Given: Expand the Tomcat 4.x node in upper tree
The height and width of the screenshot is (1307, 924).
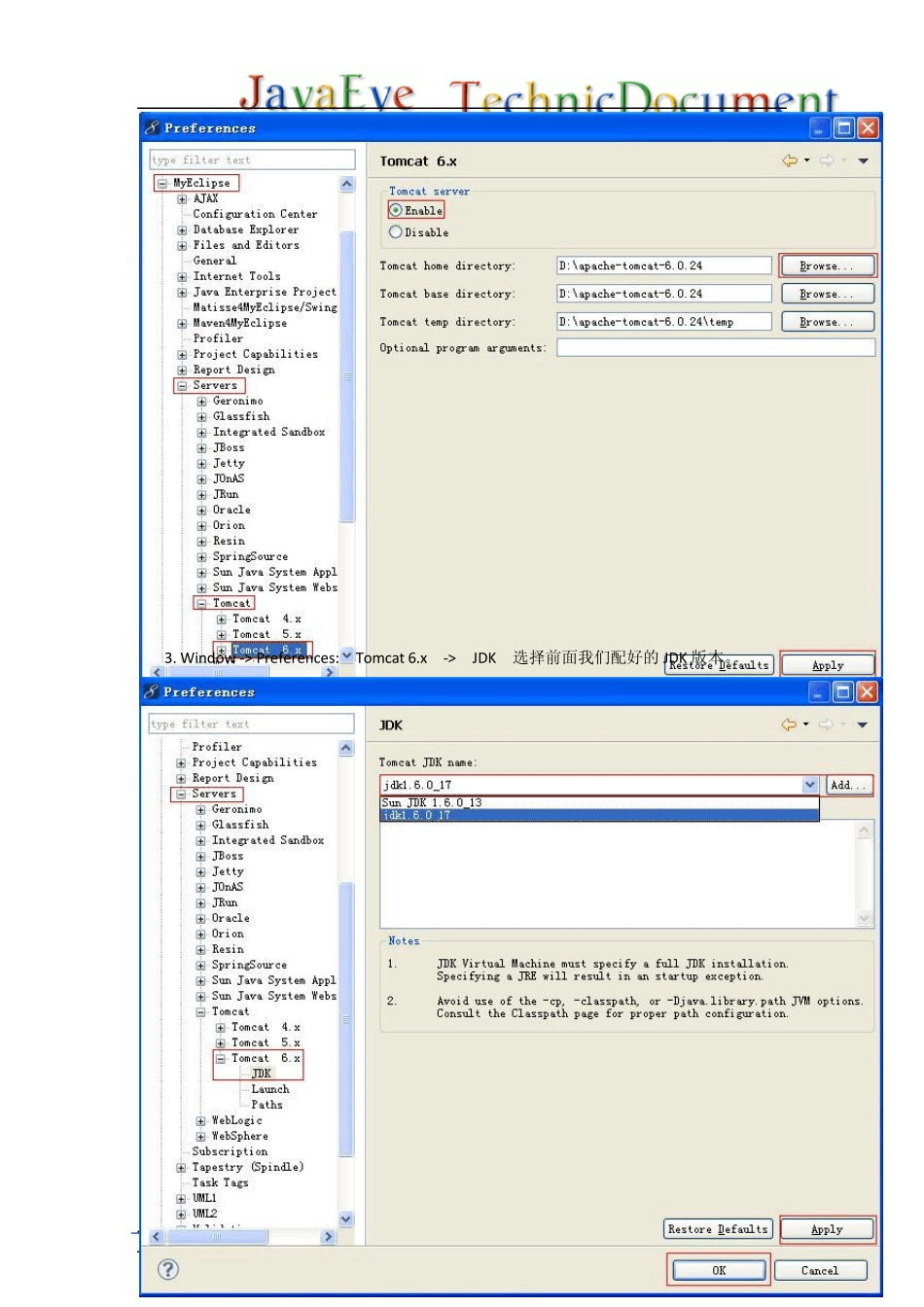Looking at the screenshot, I should [222, 619].
